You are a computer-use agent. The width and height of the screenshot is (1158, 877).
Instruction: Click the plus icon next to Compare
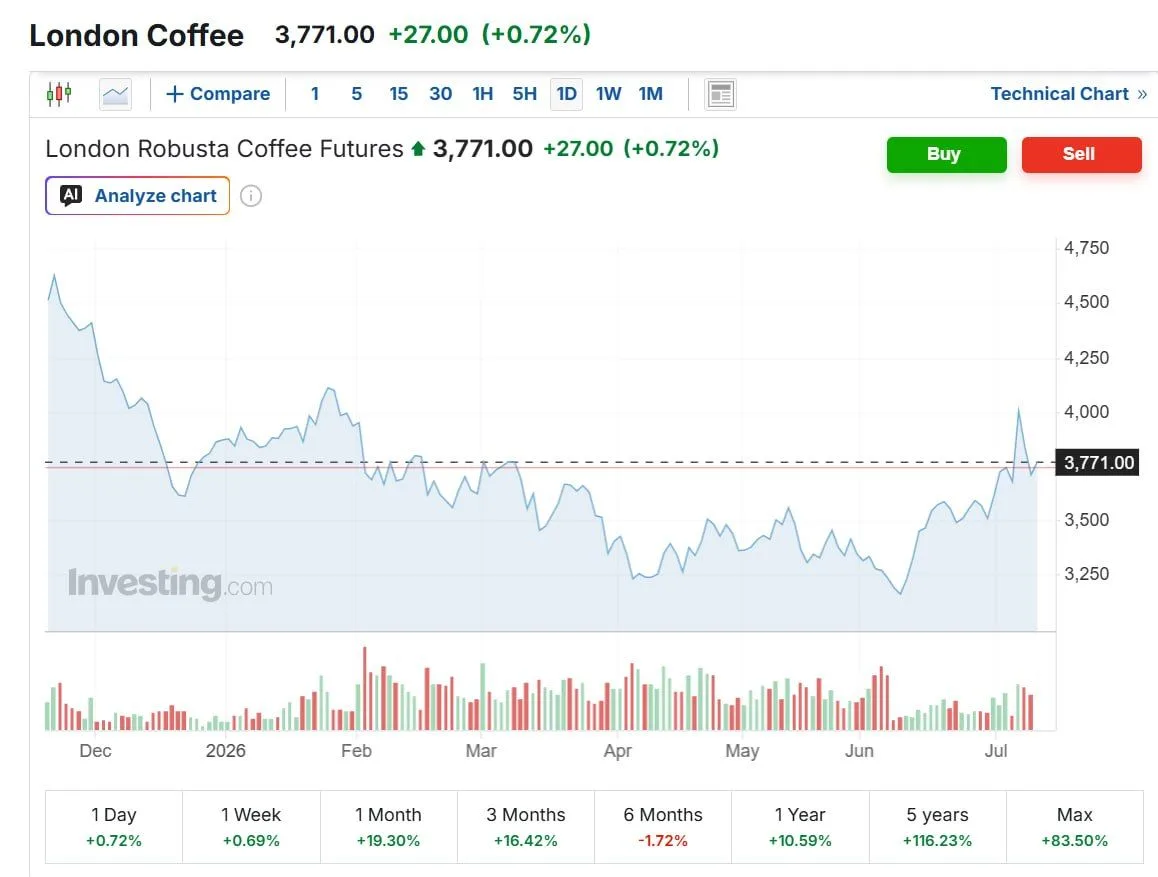click(174, 94)
